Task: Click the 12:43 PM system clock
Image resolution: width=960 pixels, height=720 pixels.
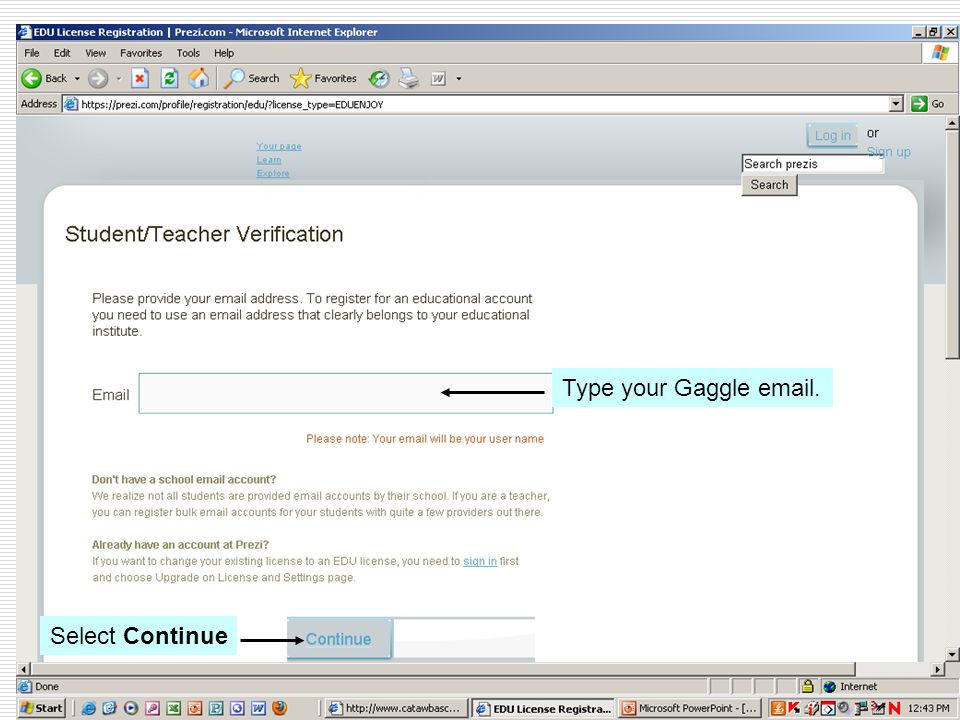Action: coord(928,708)
